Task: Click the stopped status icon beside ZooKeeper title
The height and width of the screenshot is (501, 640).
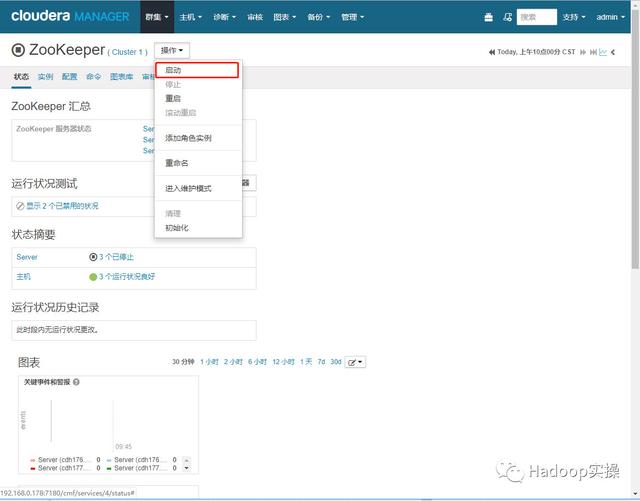Action: 18,50
